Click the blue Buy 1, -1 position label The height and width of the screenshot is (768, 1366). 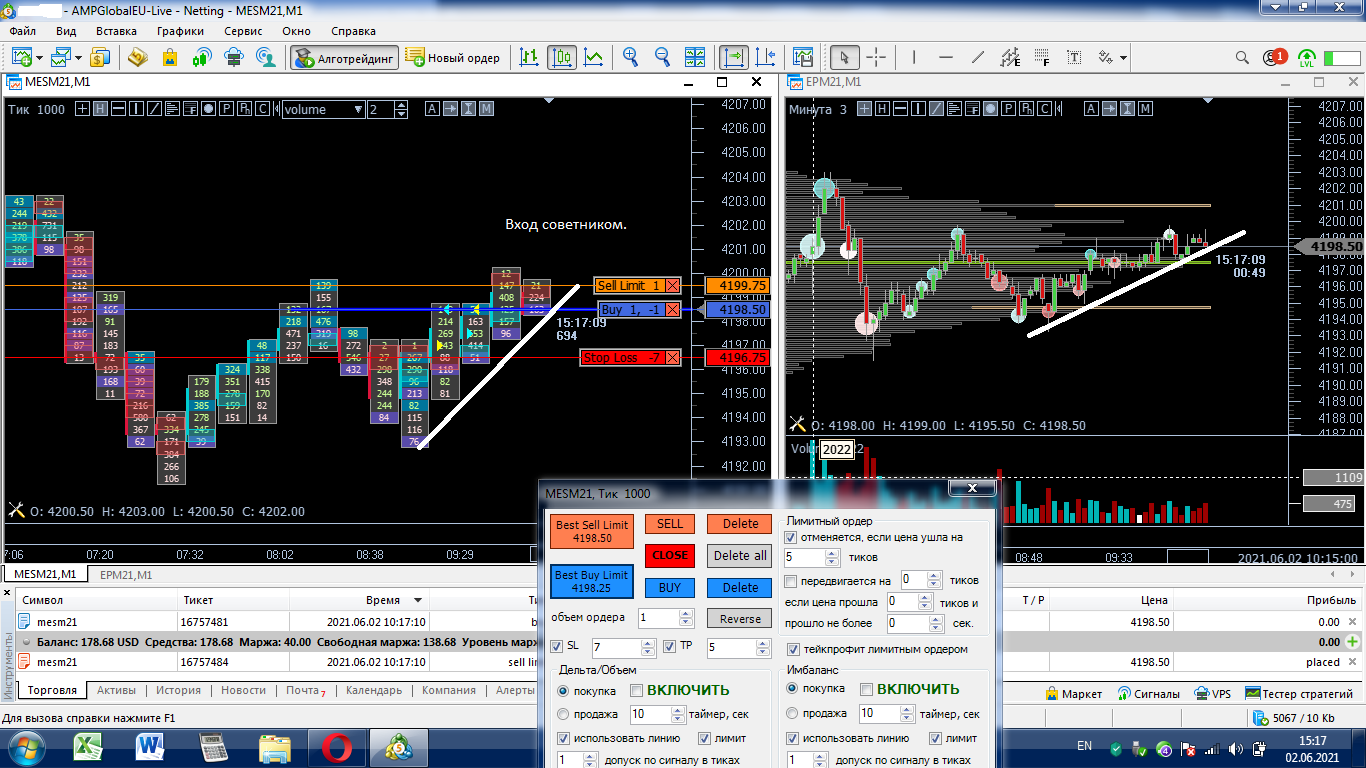coord(640,310)
